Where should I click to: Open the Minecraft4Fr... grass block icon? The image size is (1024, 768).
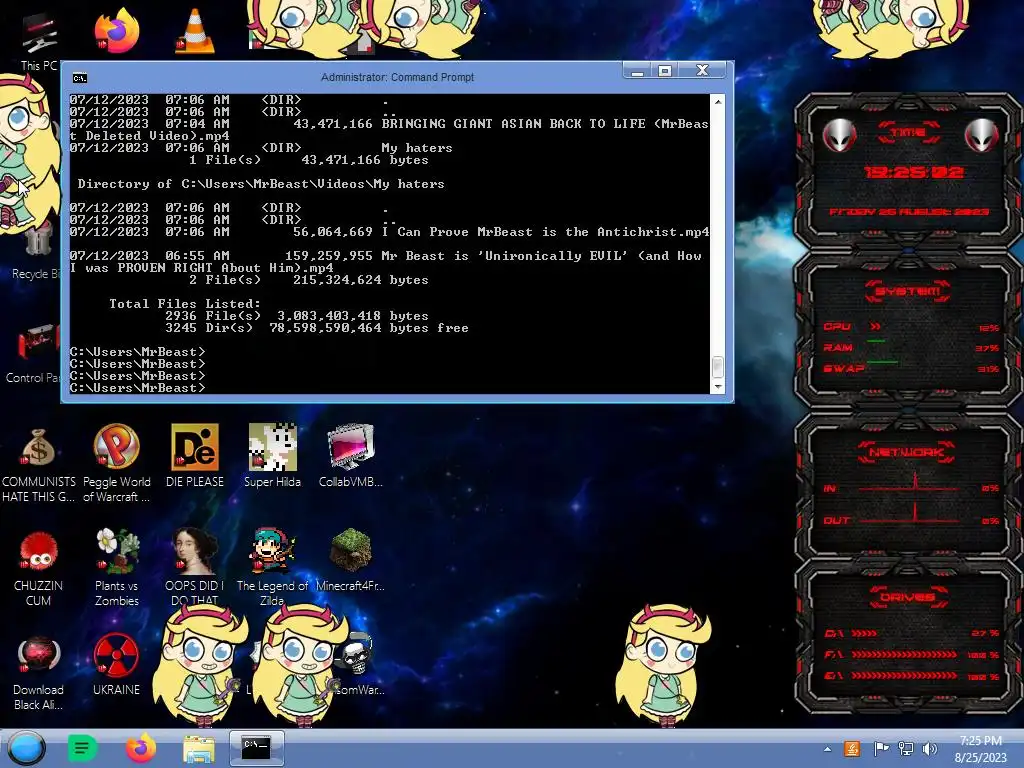point(351,560)
